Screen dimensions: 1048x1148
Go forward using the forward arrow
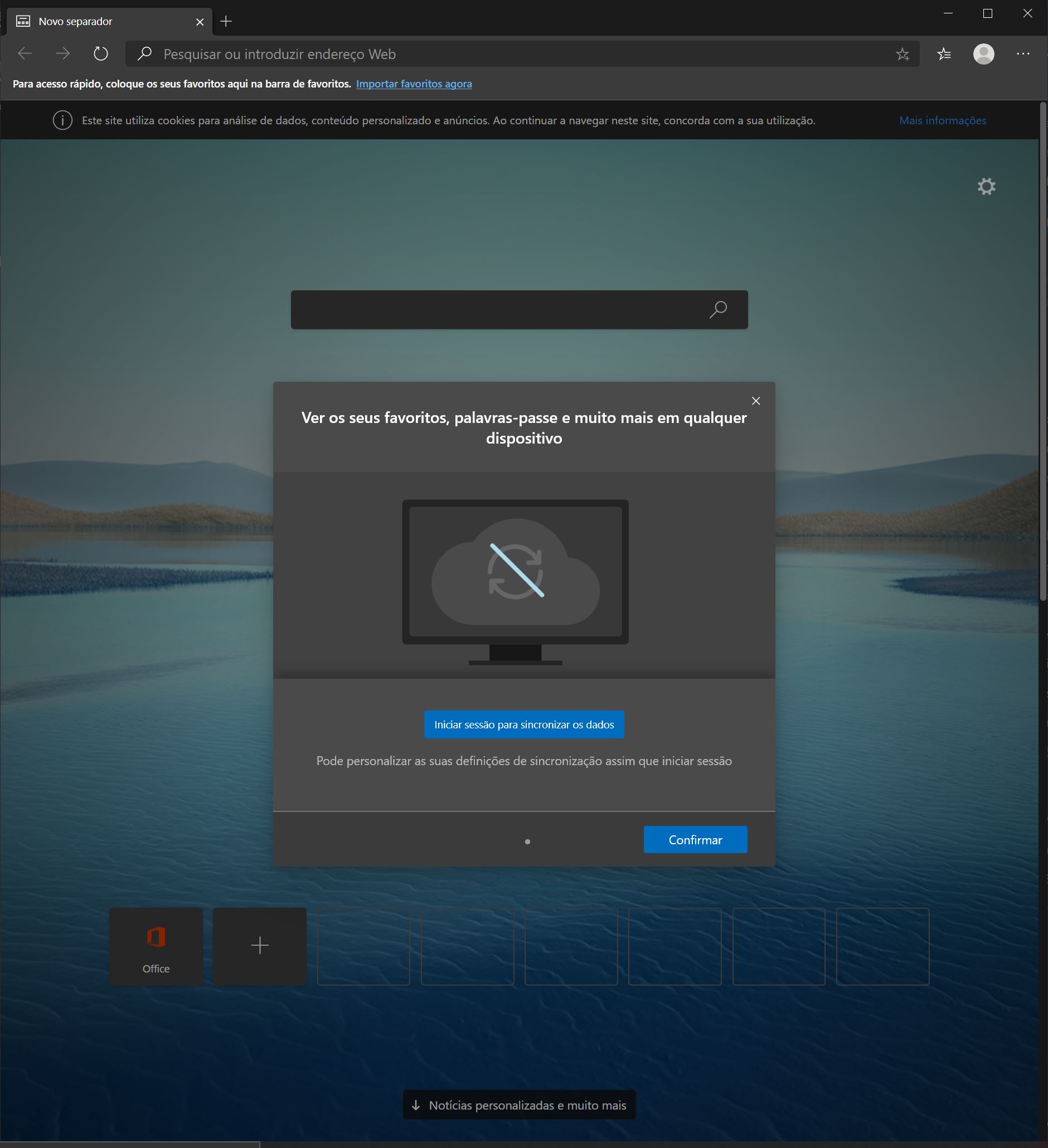tap(62, 54)
